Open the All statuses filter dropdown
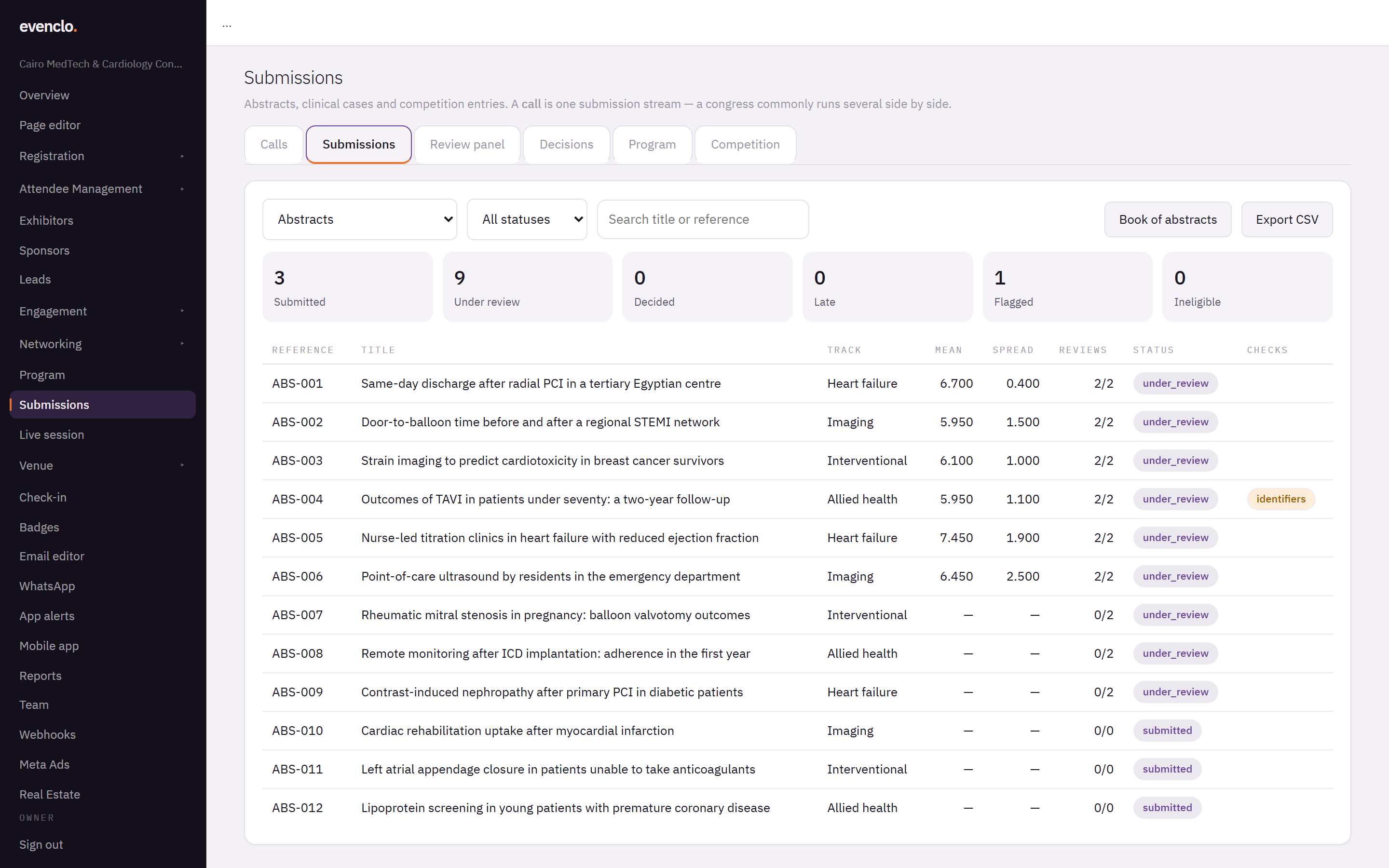This screenshot has height=868, width=1389. click(526, 219)
